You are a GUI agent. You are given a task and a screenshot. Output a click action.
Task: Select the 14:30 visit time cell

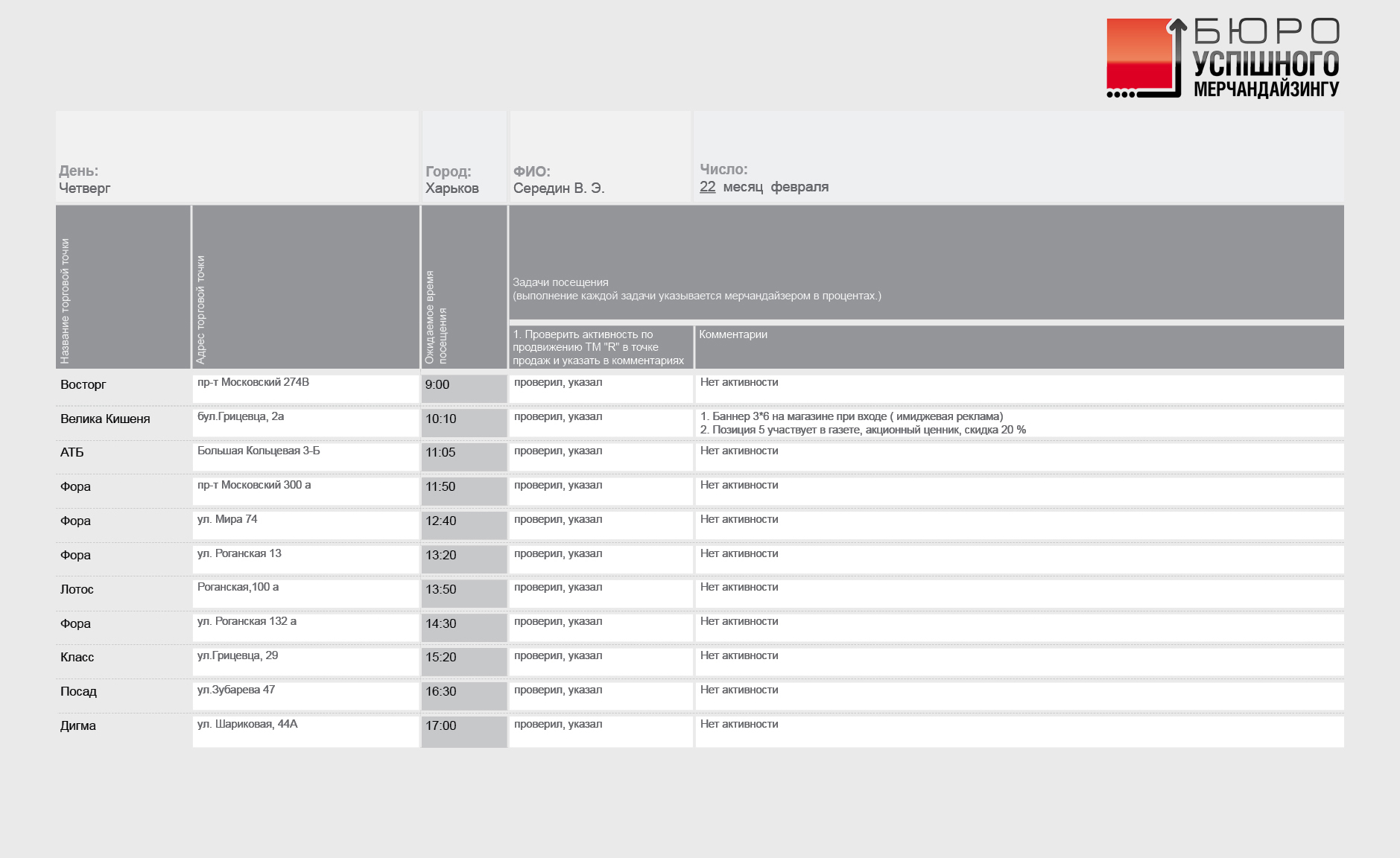tap(464, 628)
